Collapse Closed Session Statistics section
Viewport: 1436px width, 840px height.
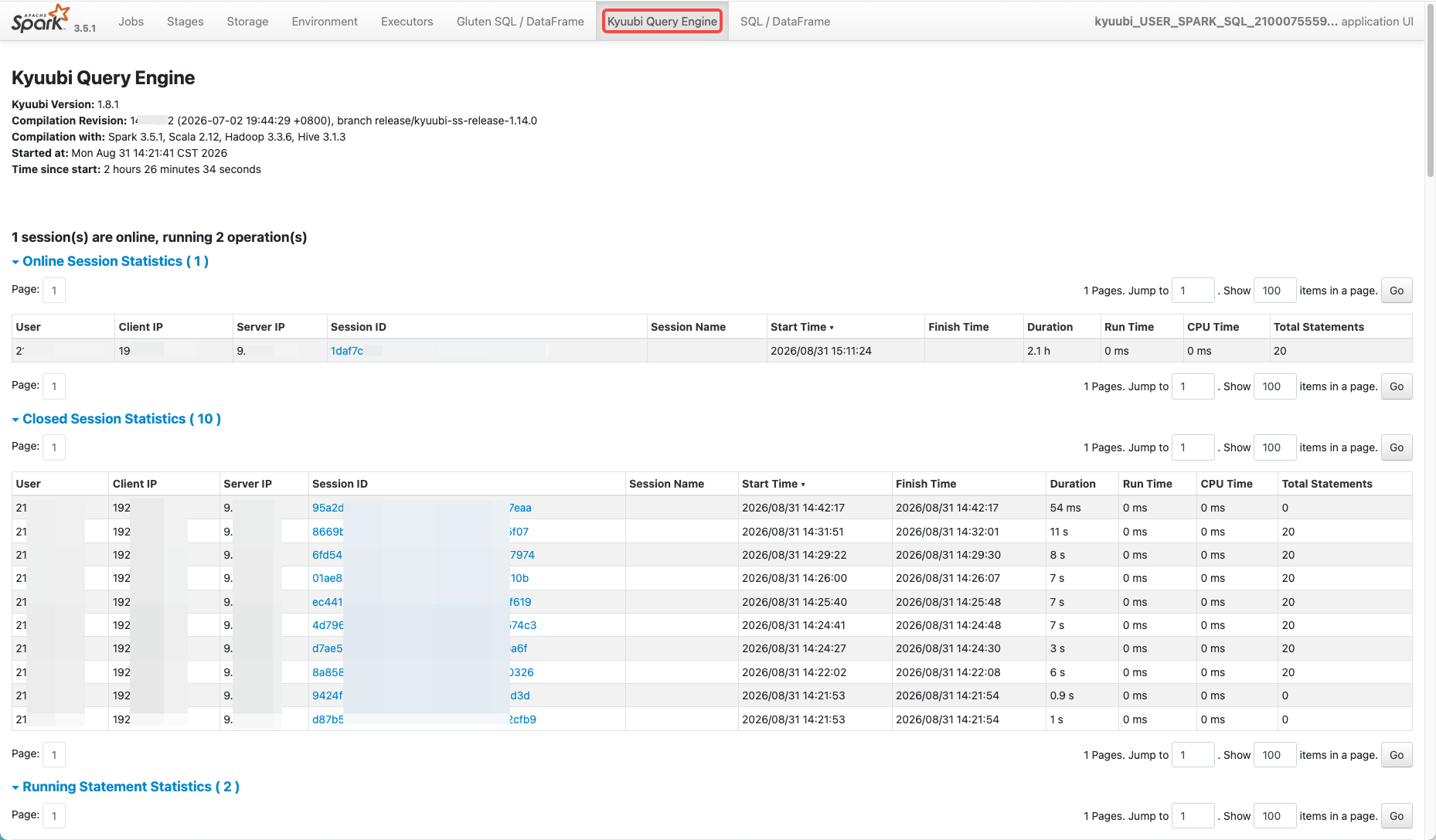[117, 419]
